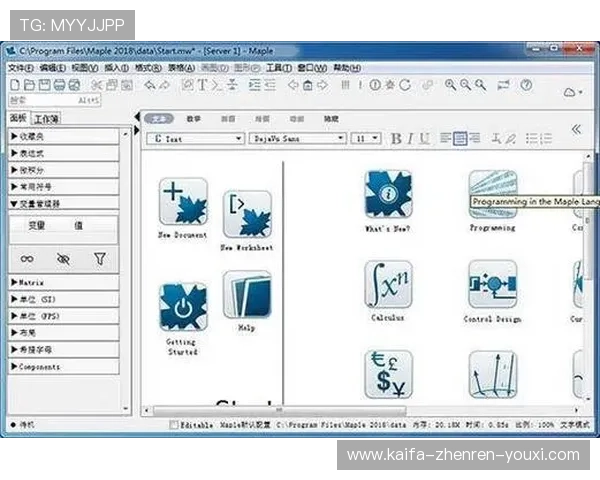600x480 pixels.
Task: Open the What's New? icon
Action: (388, 194)
